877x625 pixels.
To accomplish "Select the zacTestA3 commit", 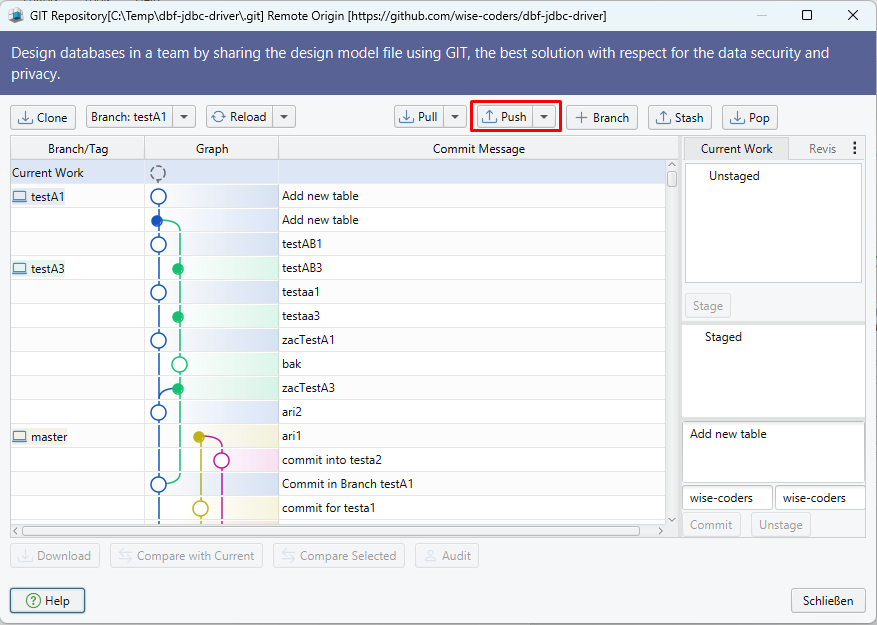I will (308, 388).
